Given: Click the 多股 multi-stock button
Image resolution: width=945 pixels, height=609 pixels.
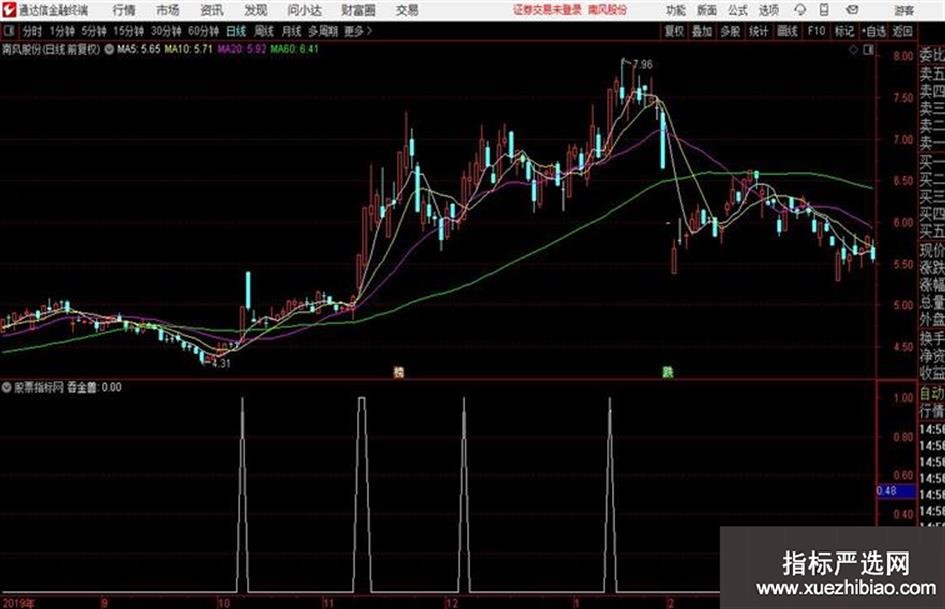Looking at the screenshot, I should [730, 31].
